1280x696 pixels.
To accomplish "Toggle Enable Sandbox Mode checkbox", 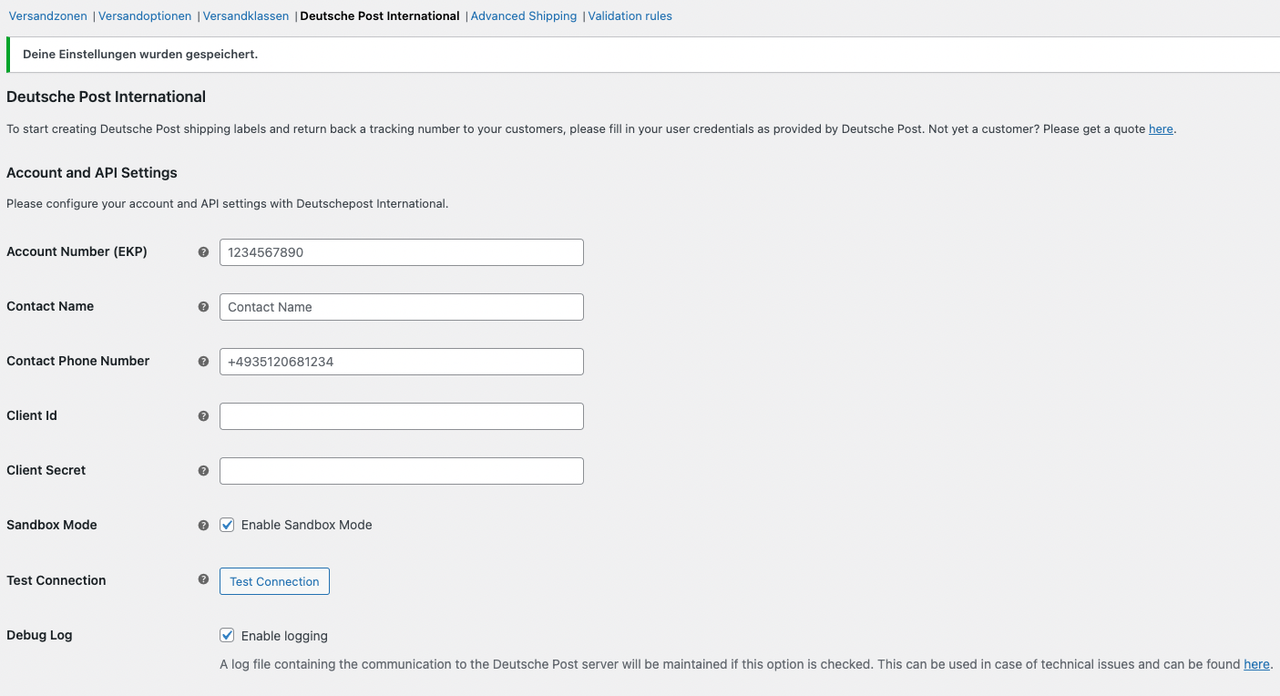I will tap(227, 524).
